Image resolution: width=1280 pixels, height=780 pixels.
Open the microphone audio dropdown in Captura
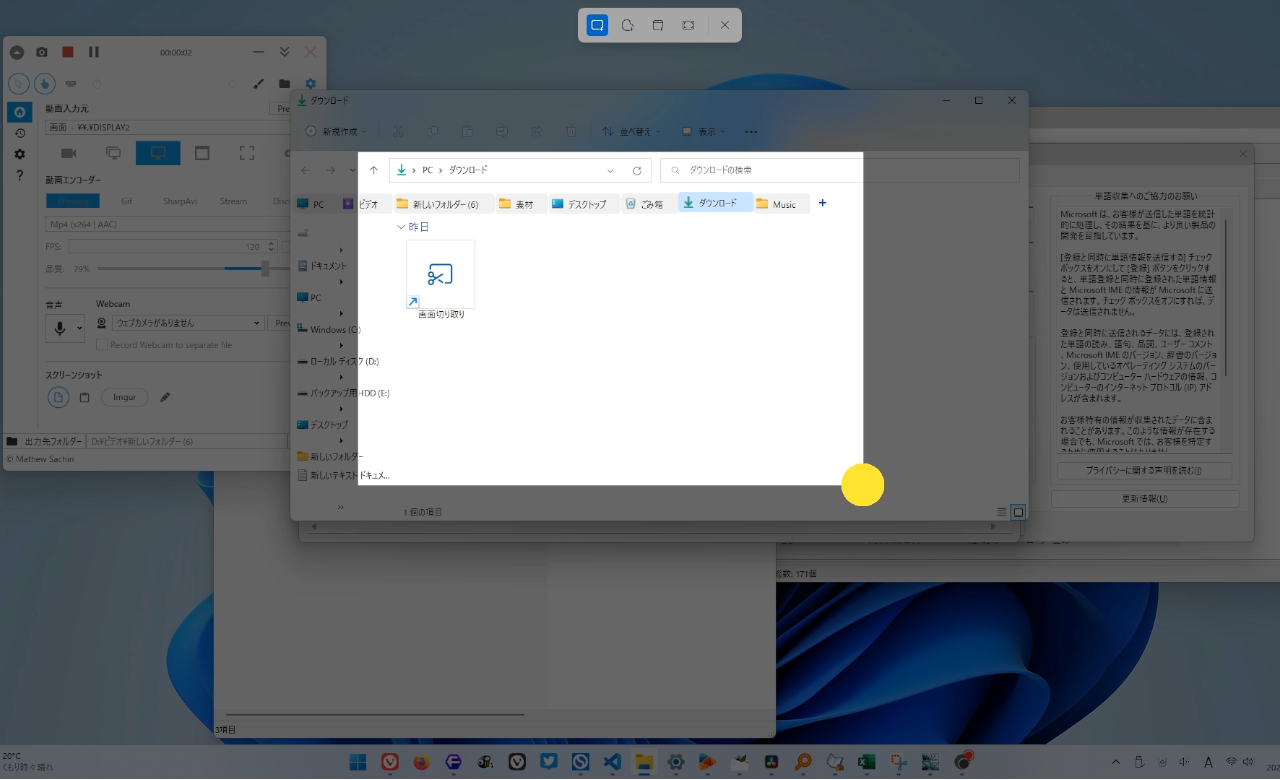click(80, 327)
